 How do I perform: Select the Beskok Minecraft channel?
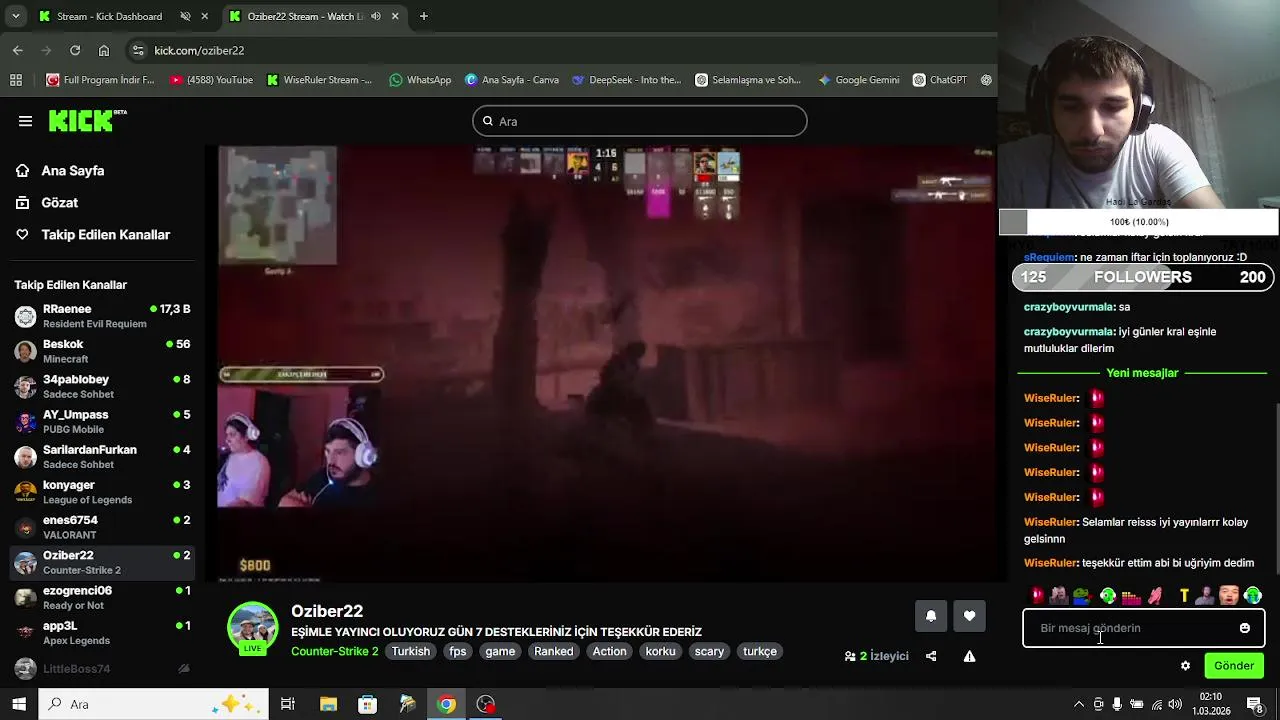103,351
